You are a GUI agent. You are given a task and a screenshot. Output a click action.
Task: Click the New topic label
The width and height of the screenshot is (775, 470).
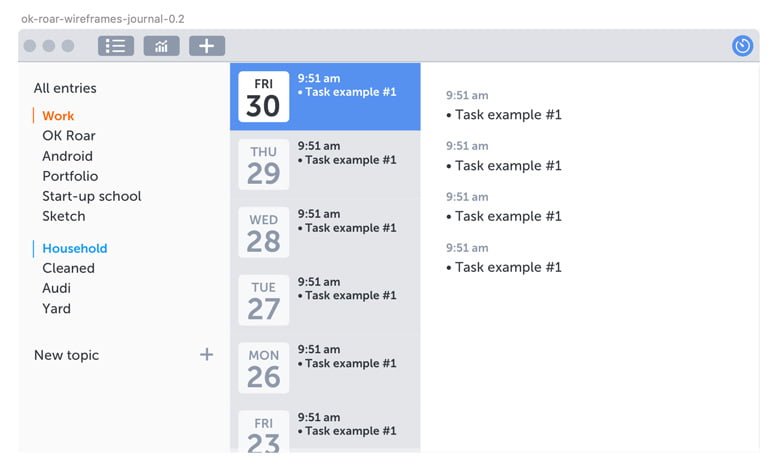pos(66,355)
